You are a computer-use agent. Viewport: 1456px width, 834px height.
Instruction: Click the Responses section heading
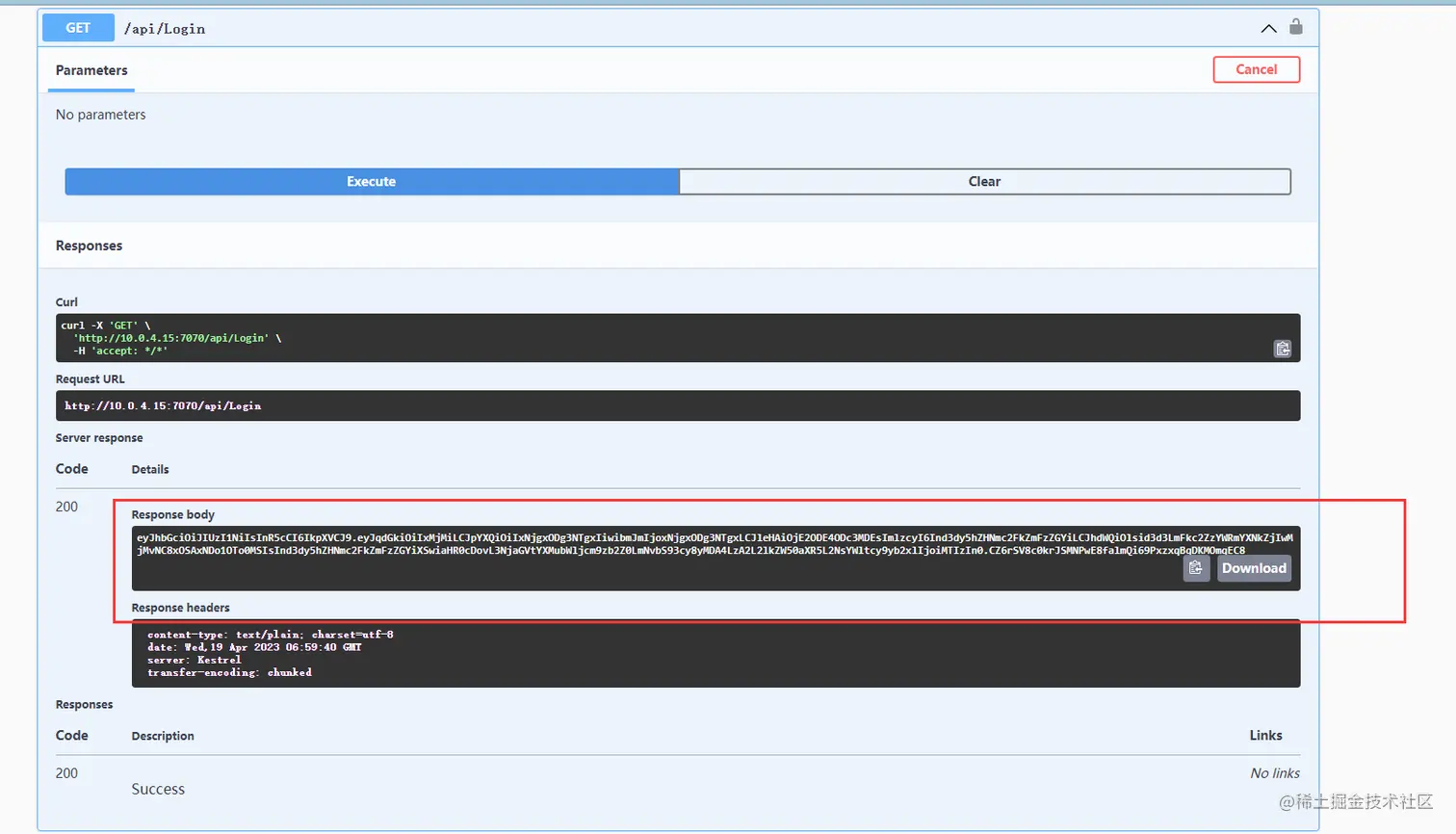[x=89, y=246]
